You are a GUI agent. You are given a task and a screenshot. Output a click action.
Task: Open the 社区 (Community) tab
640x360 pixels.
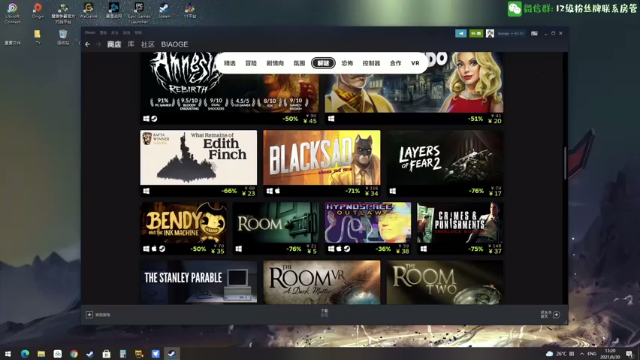tap(147, 44)
